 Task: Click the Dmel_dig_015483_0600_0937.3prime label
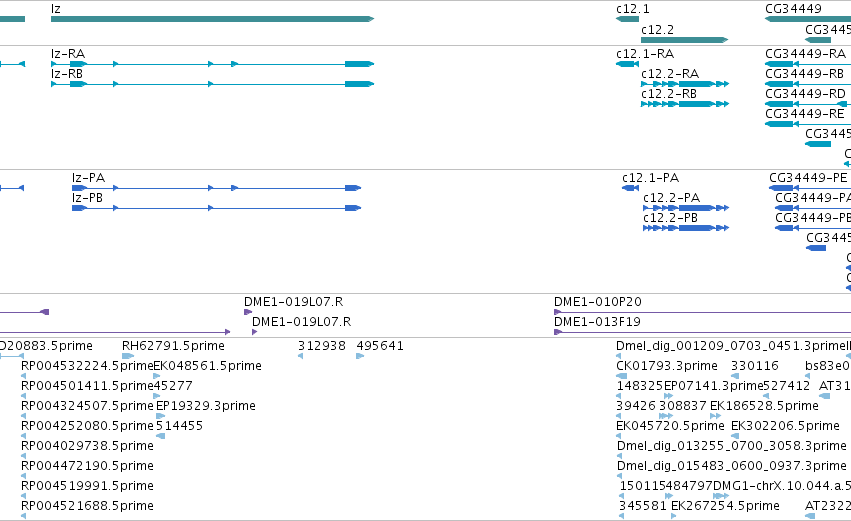click(x=732, y=466)
